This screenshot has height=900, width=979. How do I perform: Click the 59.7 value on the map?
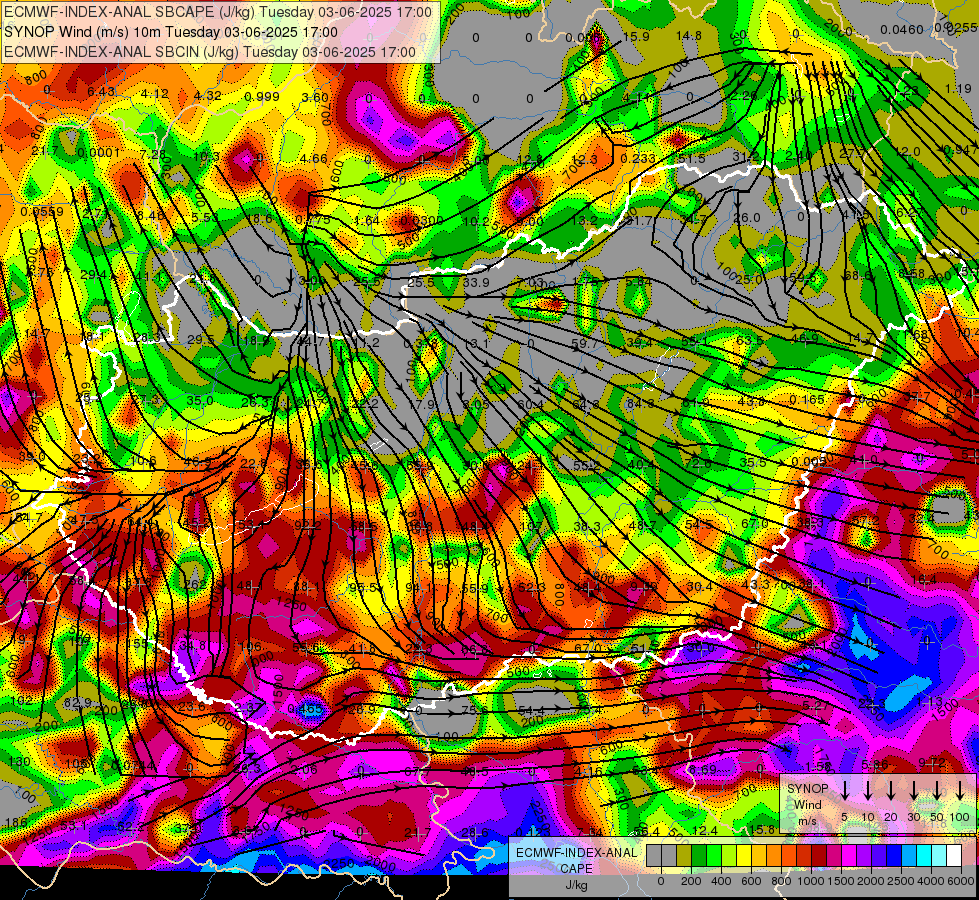(x=584, y=343)
